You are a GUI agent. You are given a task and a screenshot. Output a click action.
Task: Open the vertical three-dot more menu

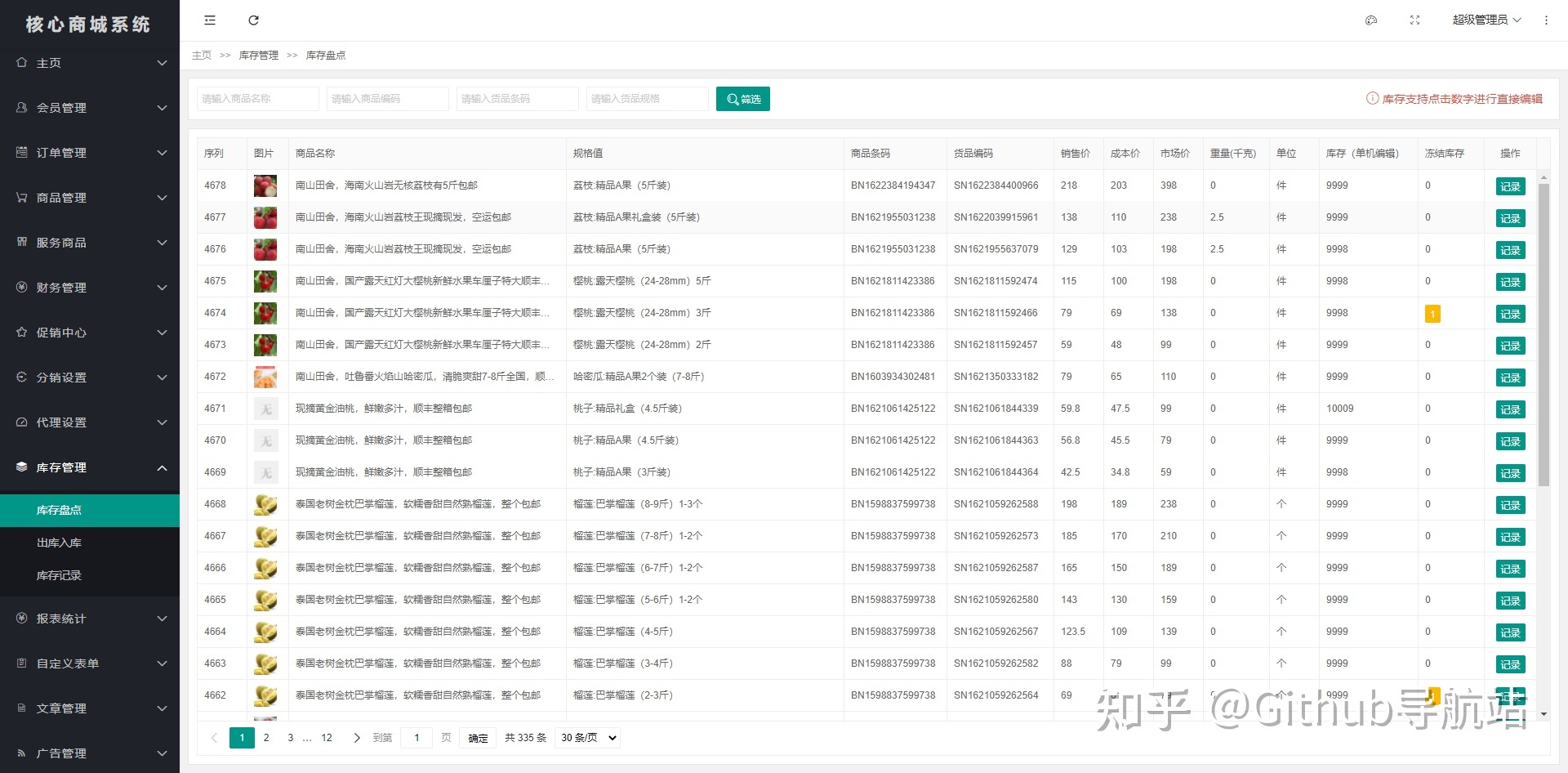click(x=1546, y=20)
